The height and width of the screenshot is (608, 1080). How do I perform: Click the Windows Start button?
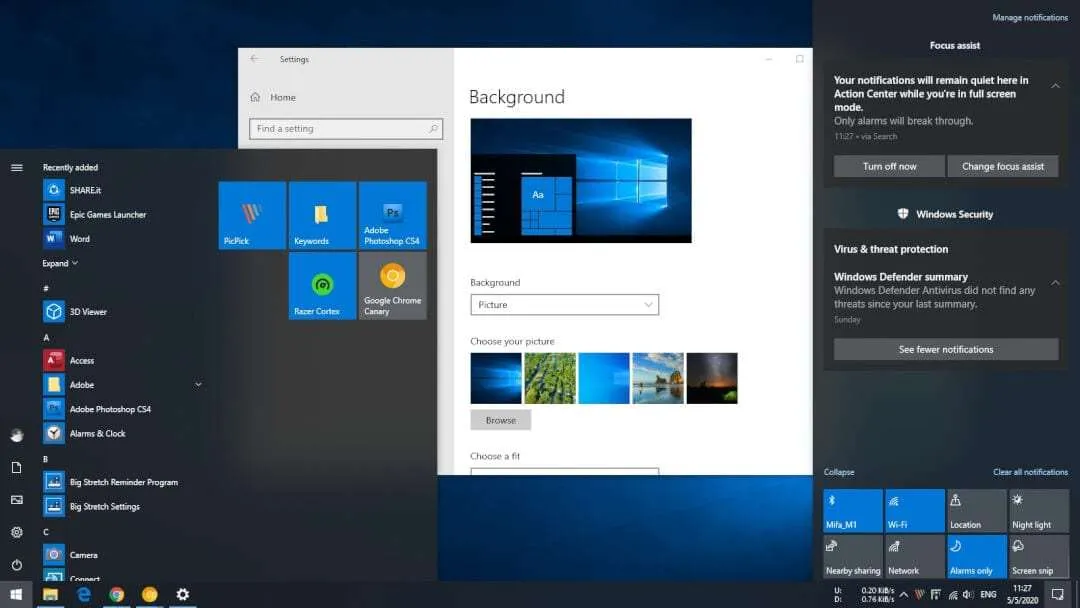click(17, 594)
